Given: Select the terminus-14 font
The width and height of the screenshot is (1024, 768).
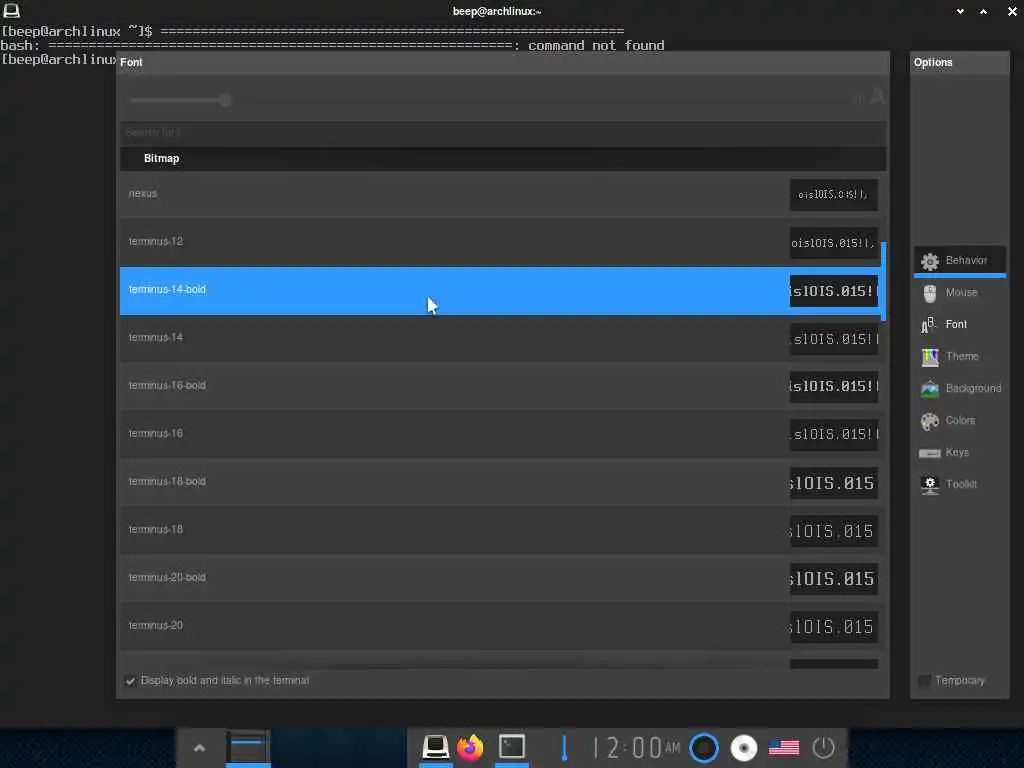Looking at the screenshot, I should coord(500,338).
